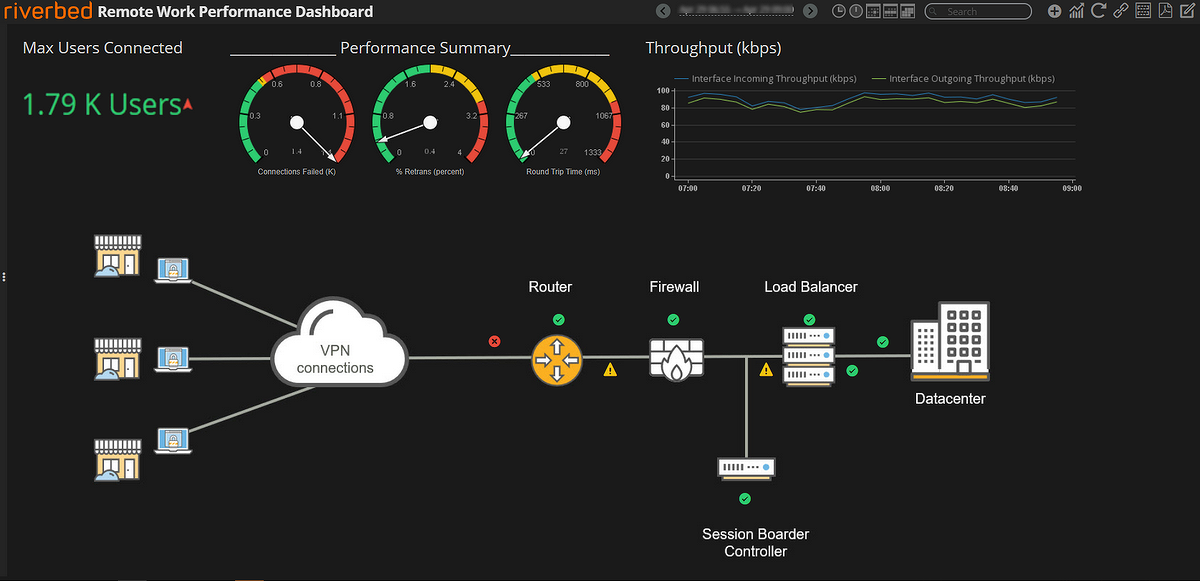This screenshot has height=581, width=1200.
Task: Click the add widget plus icon
Action: point(1054,11)
